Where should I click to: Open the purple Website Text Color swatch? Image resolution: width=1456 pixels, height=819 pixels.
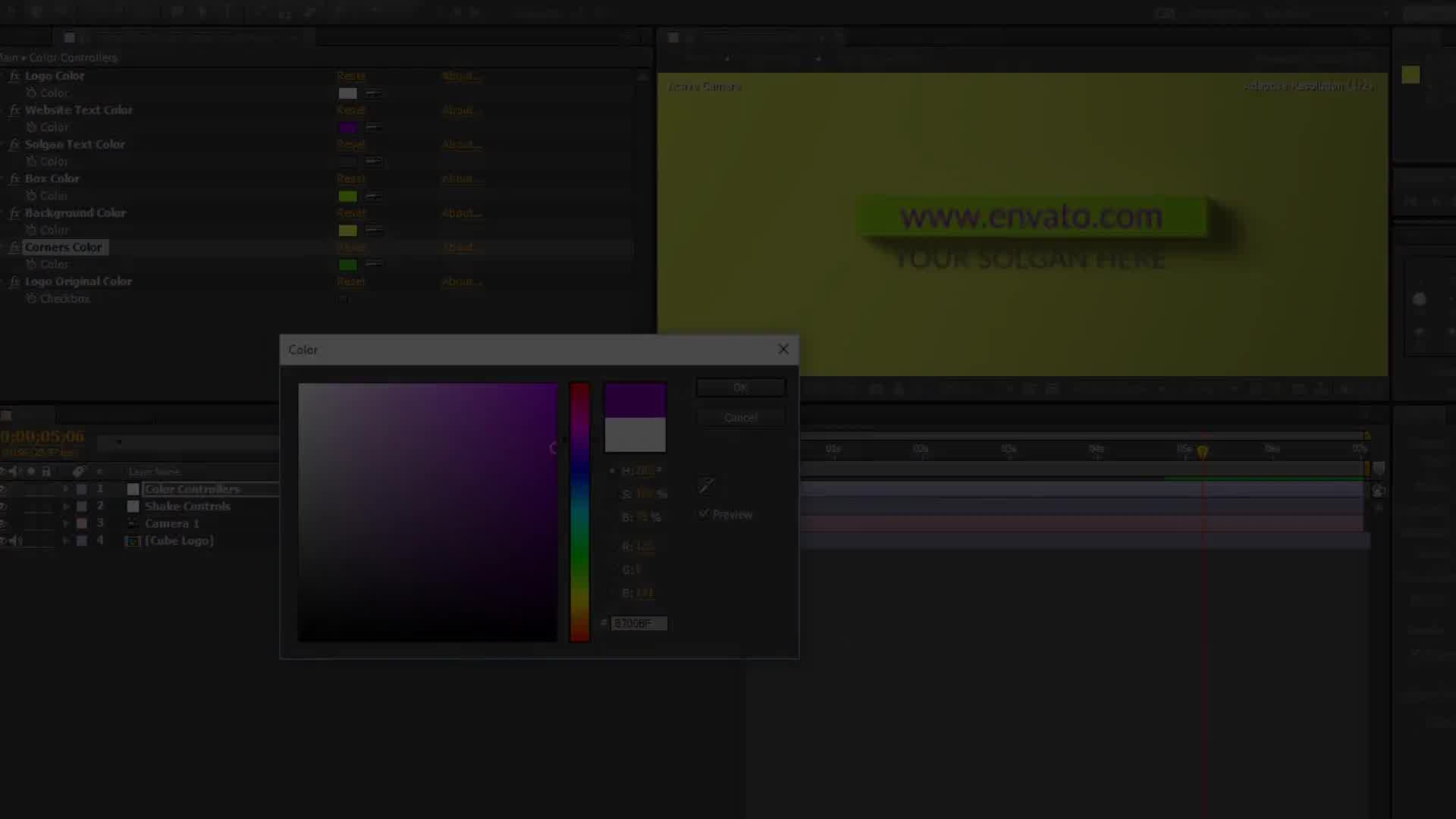pyautogui.click(x=347, y=127)
